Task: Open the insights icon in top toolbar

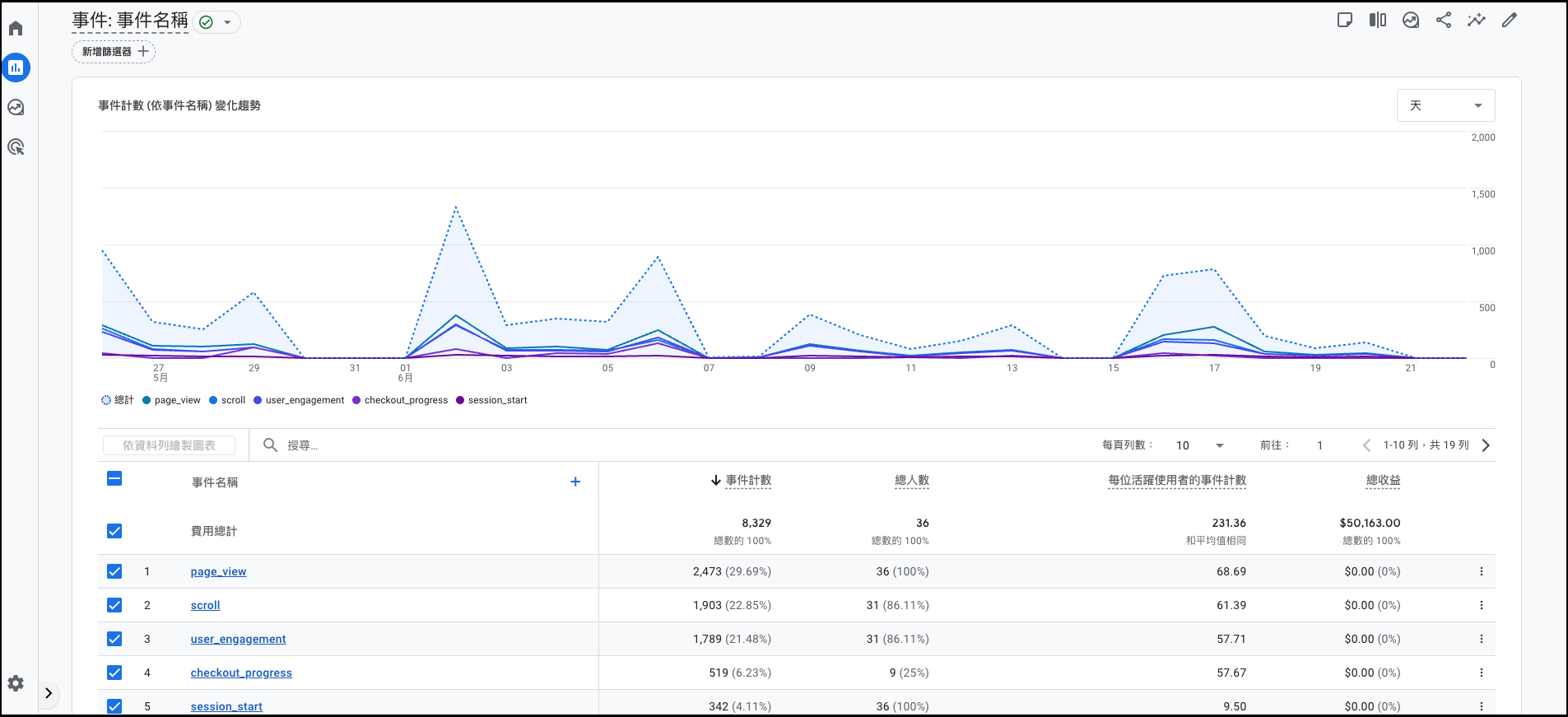Action: (x=1411, y=20)
